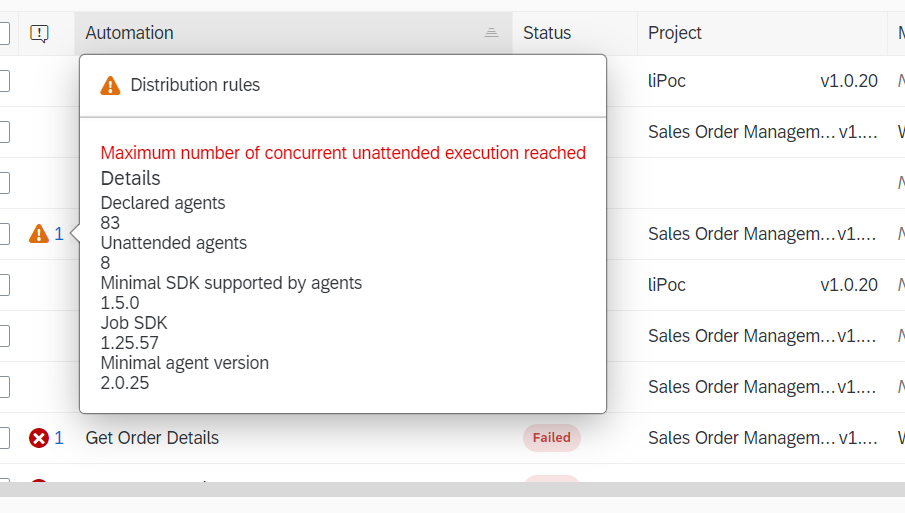Open the error count link beside red icon
This screenshot has height=513, width=905.
[x=59, y=438]
